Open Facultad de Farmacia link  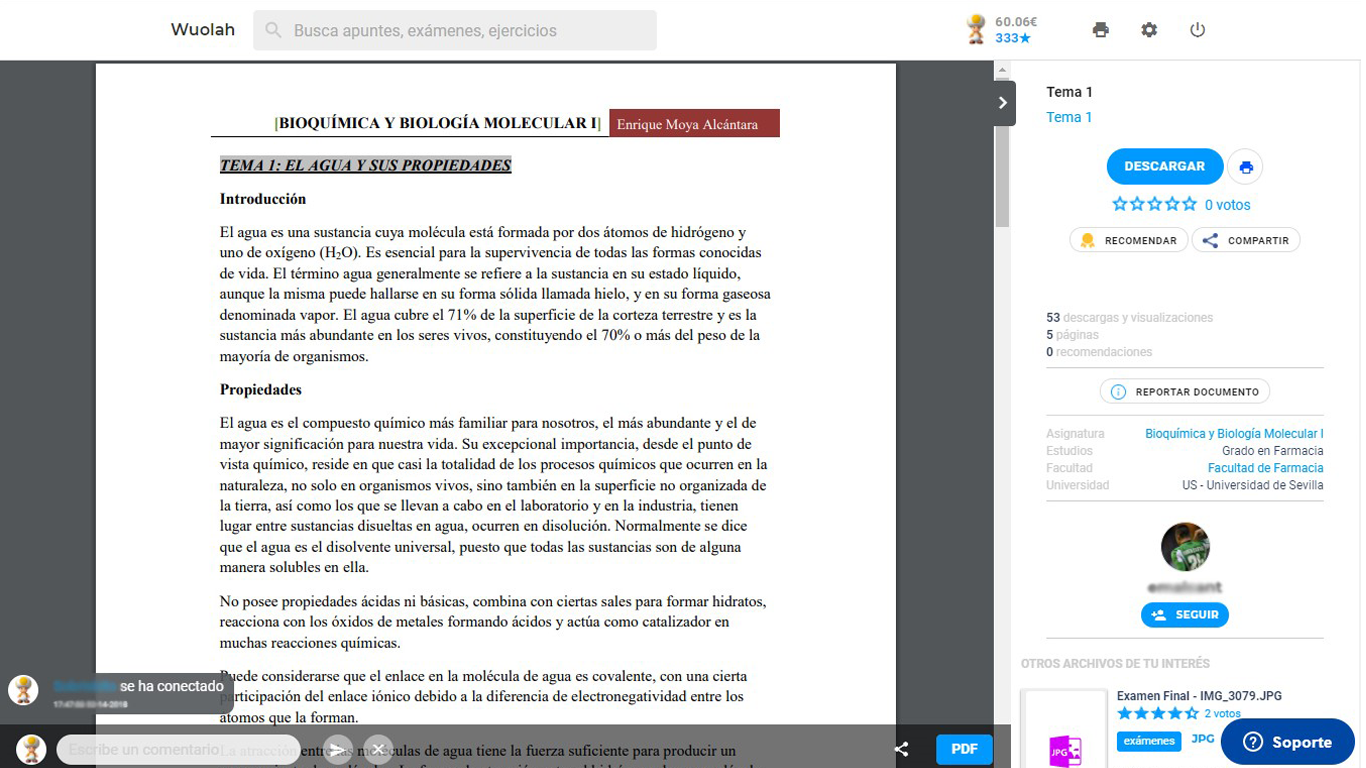coord(1265,468)
